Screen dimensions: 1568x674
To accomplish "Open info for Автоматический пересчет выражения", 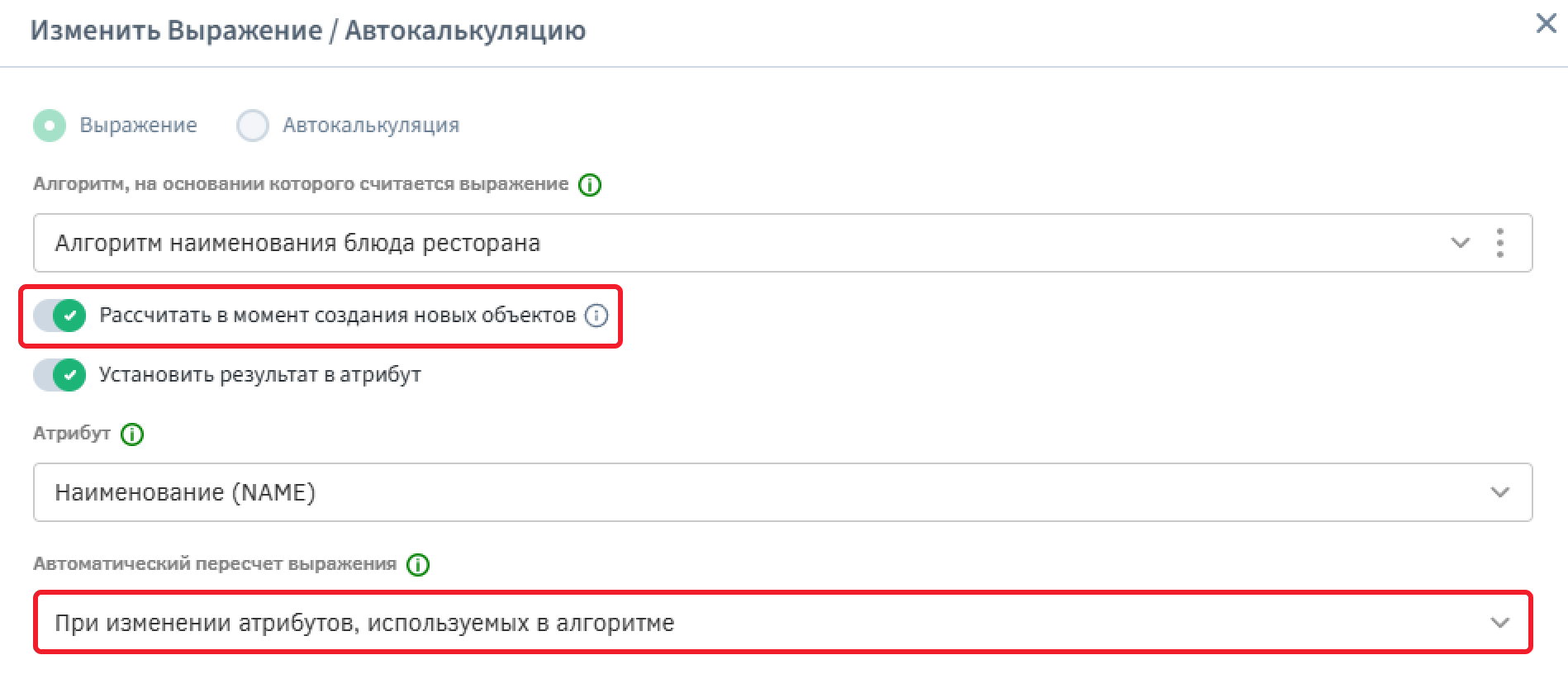I will tap(418, 565).
